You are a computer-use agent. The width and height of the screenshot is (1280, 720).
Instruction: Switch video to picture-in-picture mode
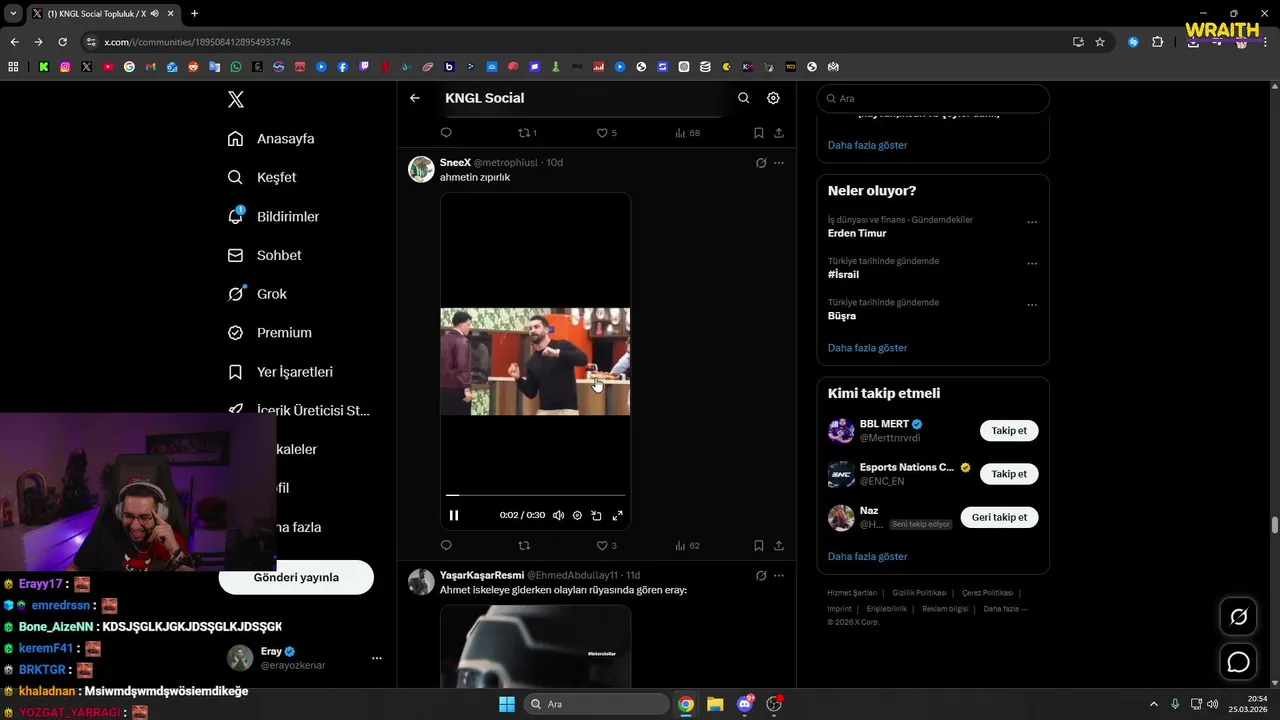tap(596, 515)
